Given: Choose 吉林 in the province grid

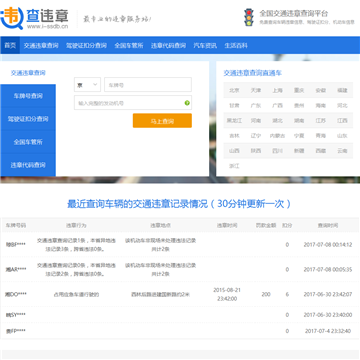Looking at the screenshot, I should pos(234,136).
